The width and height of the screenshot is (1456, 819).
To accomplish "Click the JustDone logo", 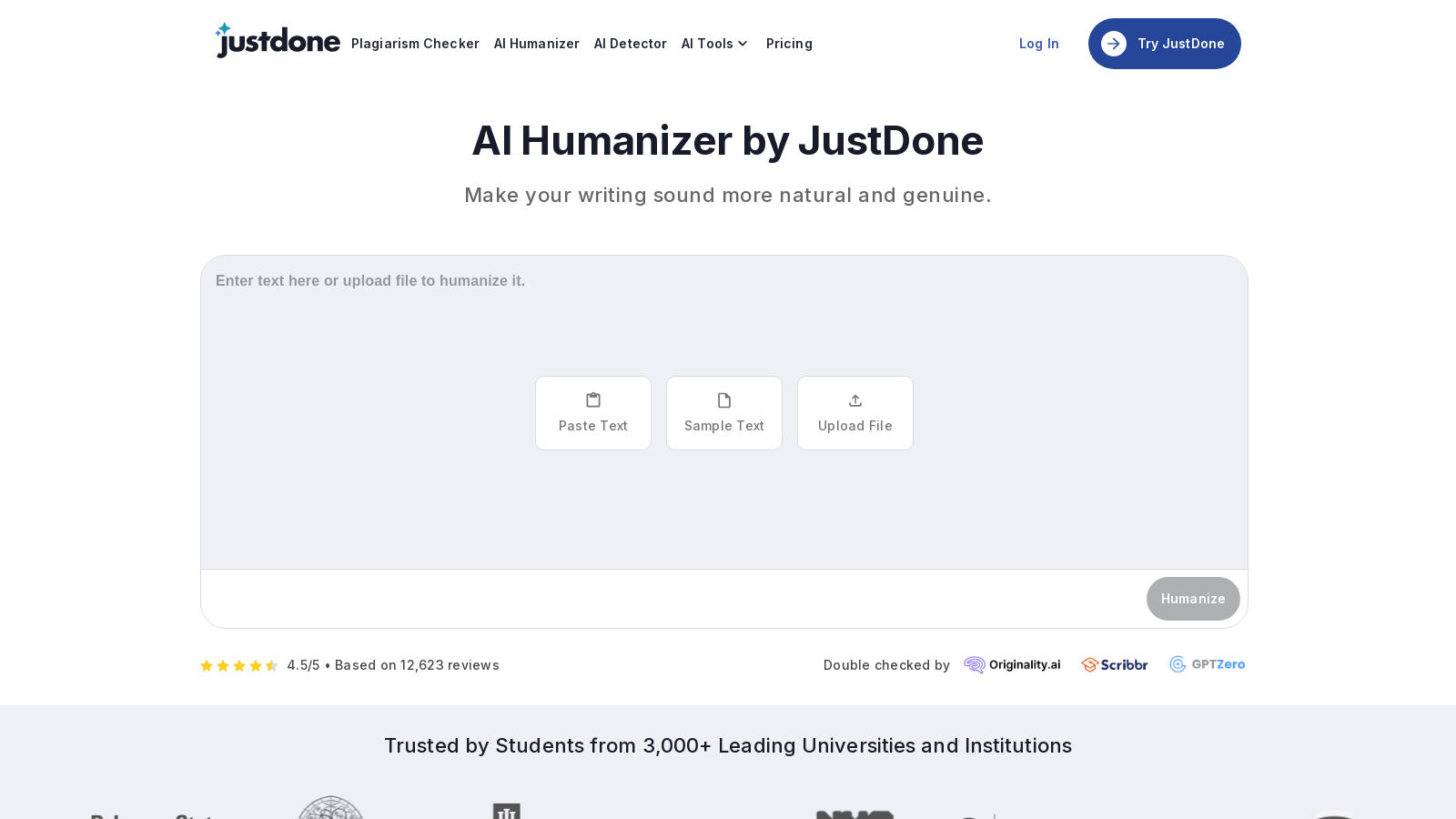I will 278,40.
